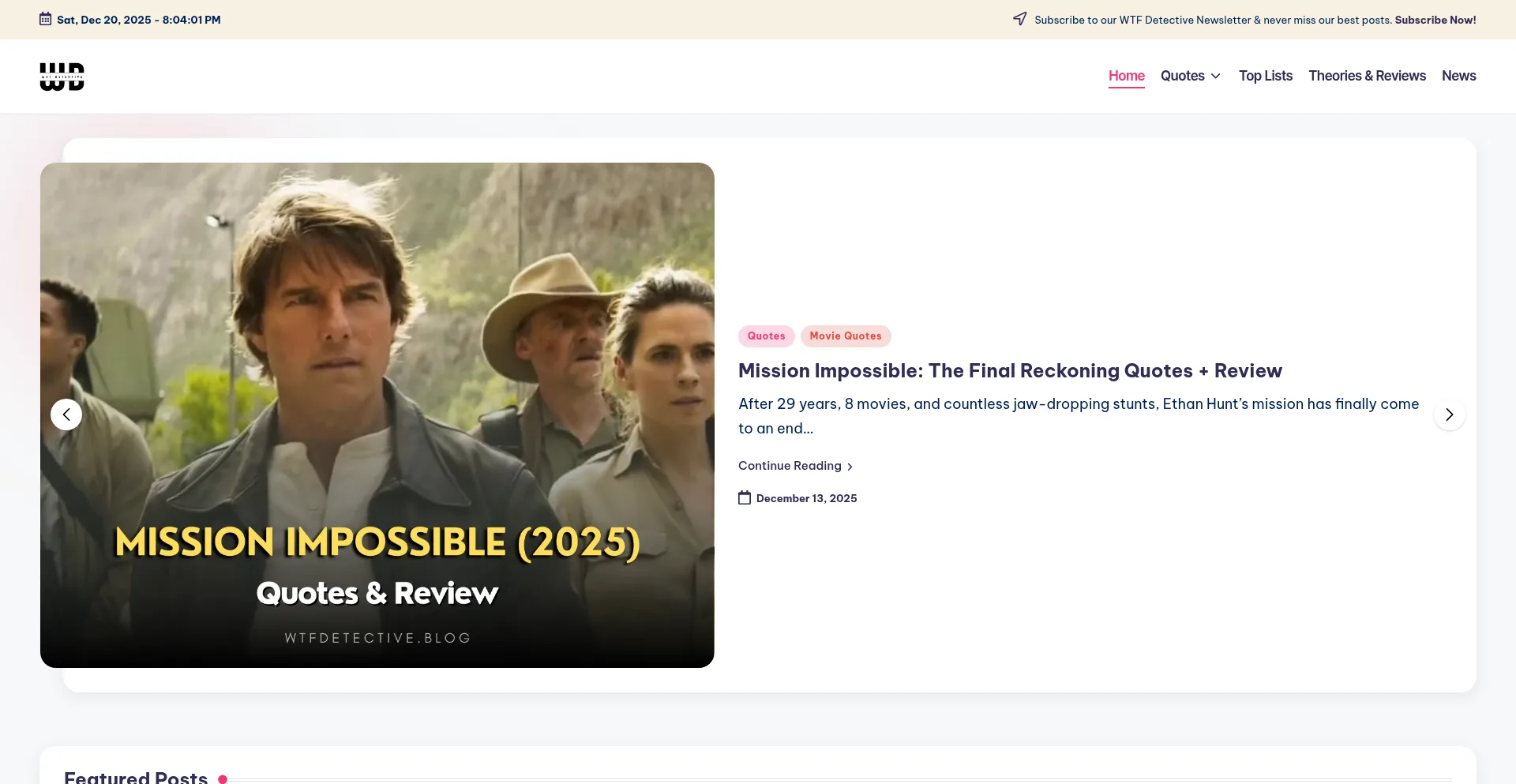Expand the Quotes menu dropdown arrow
1516x784 pixels.
coord(1216,77)
